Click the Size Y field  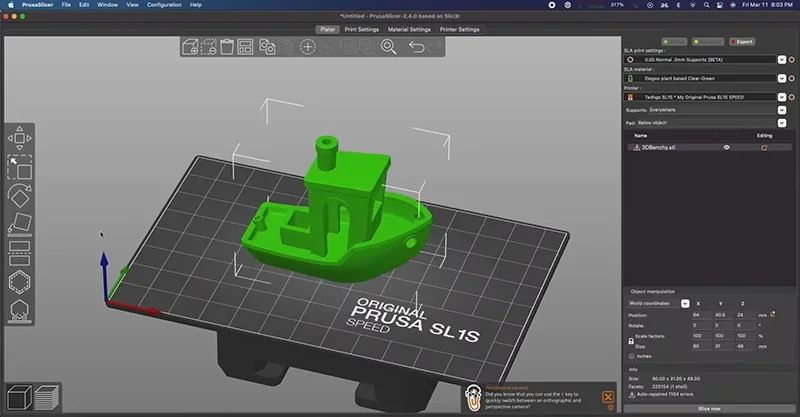tap(723, 346)
